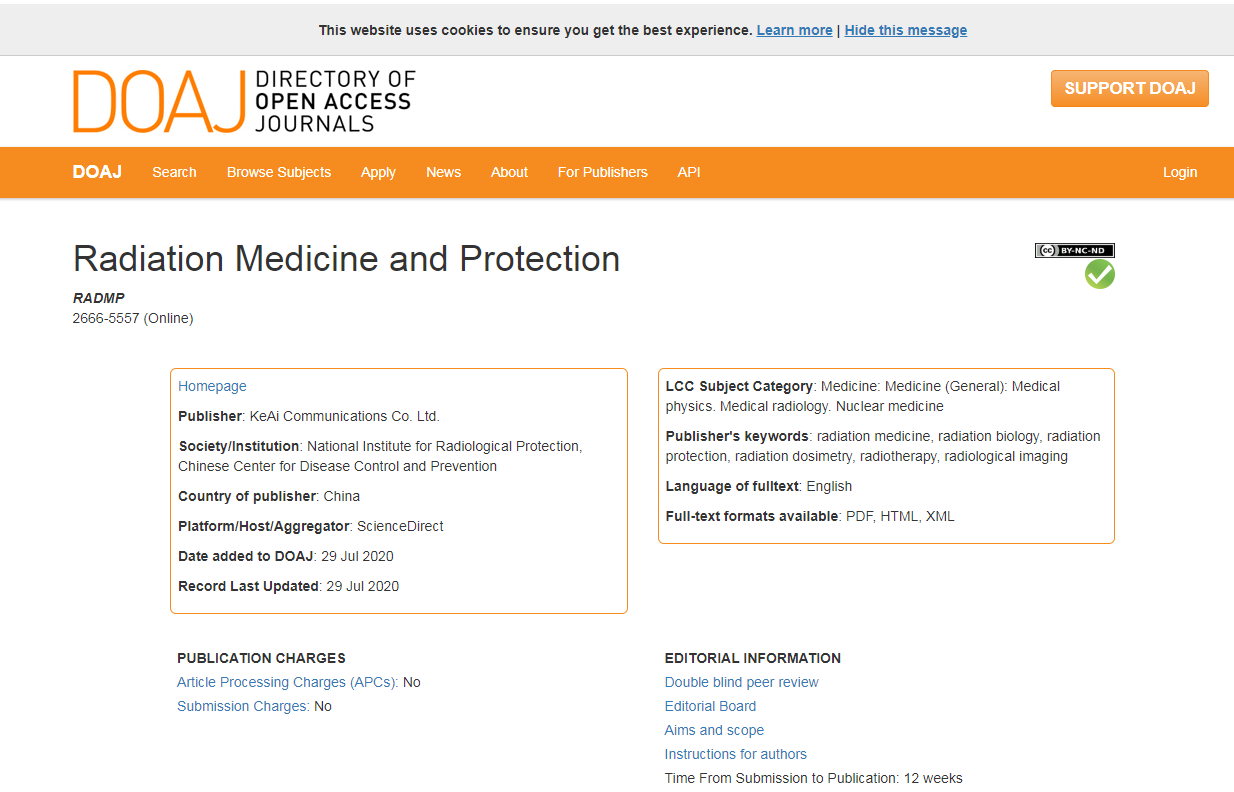Screen dimensions: 1234x792
Task: View the Double blind peer review link
Action: tap(741, 682)
